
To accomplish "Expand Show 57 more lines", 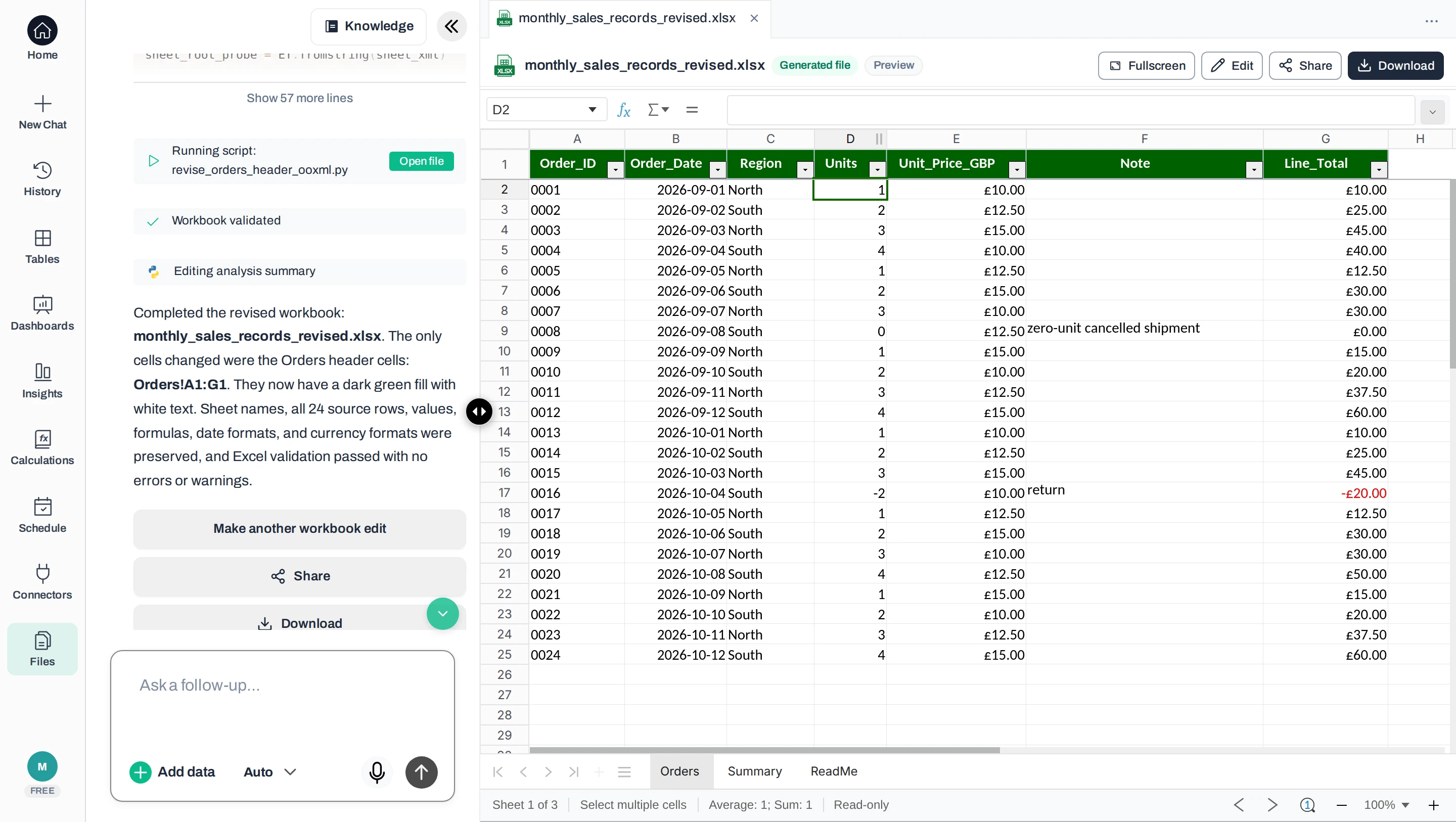I will 300,98.
